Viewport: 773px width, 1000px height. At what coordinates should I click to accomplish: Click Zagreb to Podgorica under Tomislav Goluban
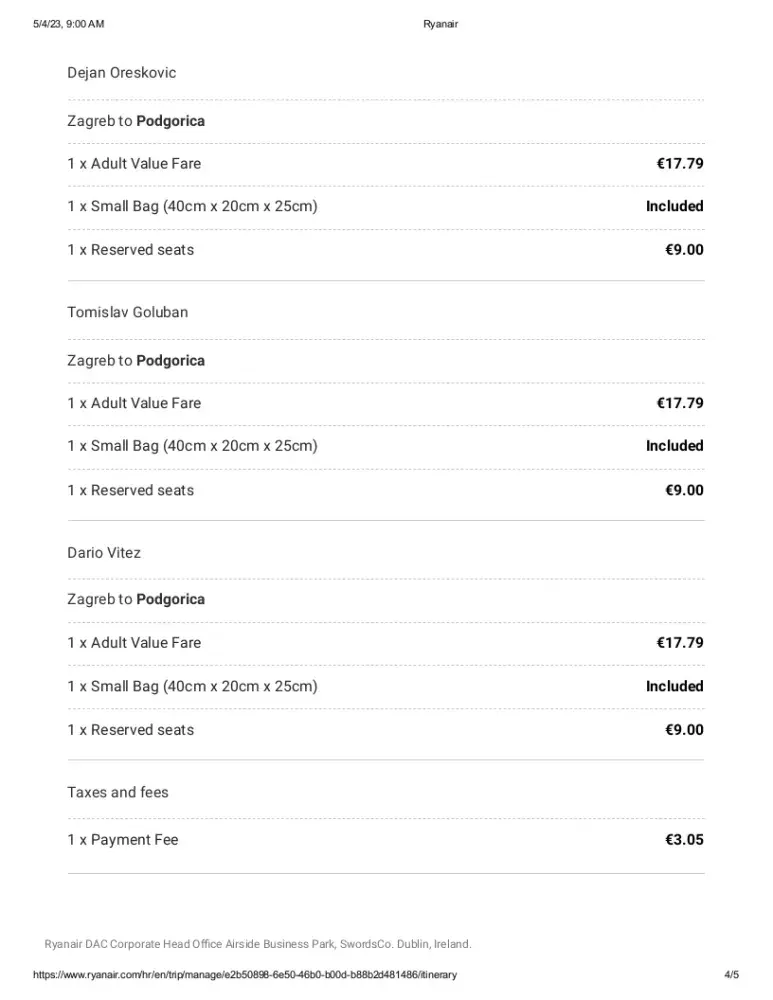point(136,361)
